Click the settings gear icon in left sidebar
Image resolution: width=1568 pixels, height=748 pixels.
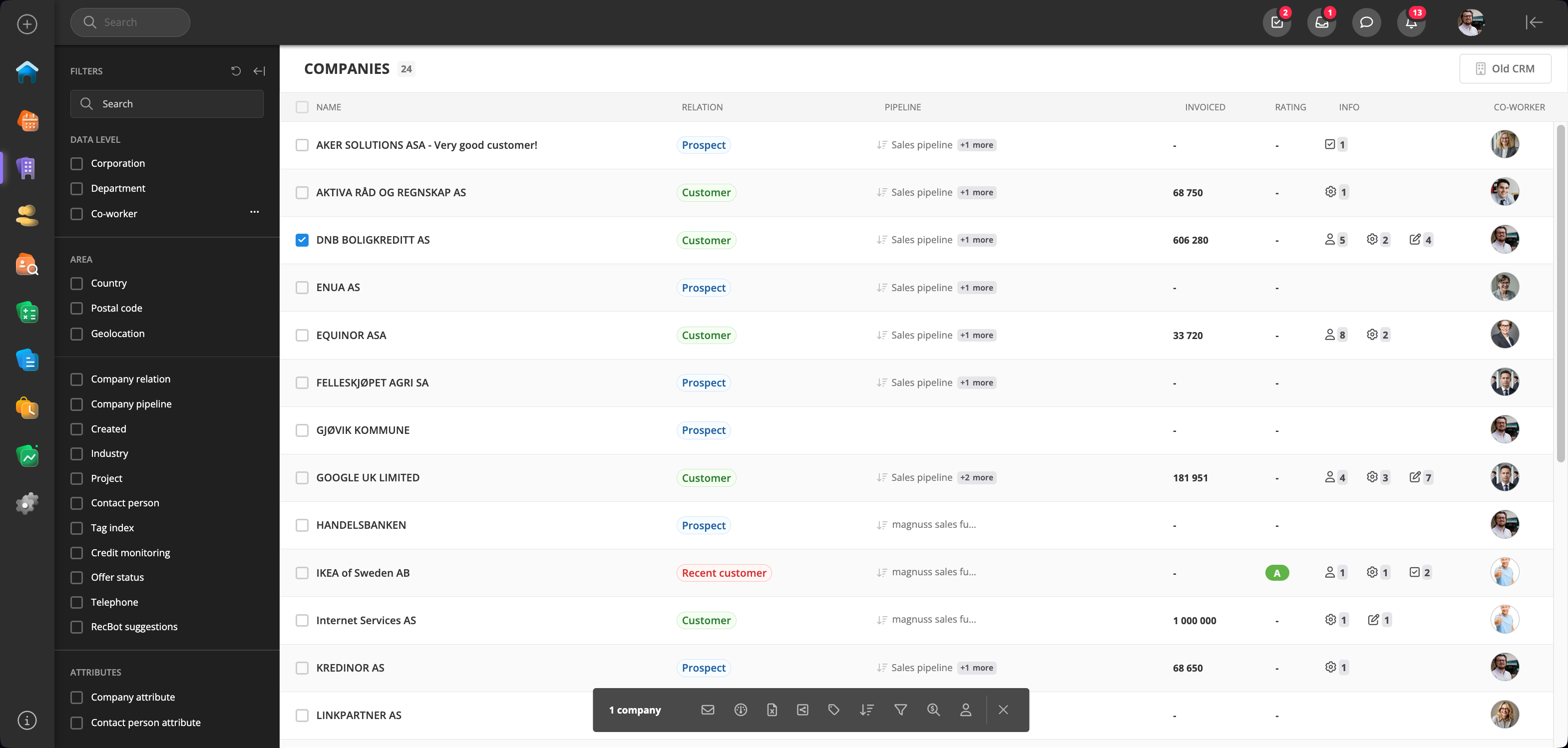point(27,503)
